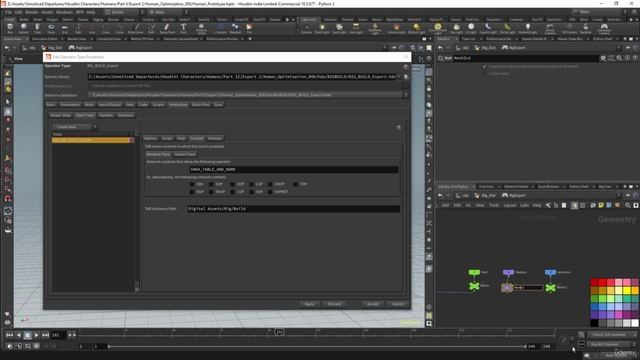This screenshot has width=640, height=360.
Task: Select the Tube shelf tool
Action: [37, 29]
